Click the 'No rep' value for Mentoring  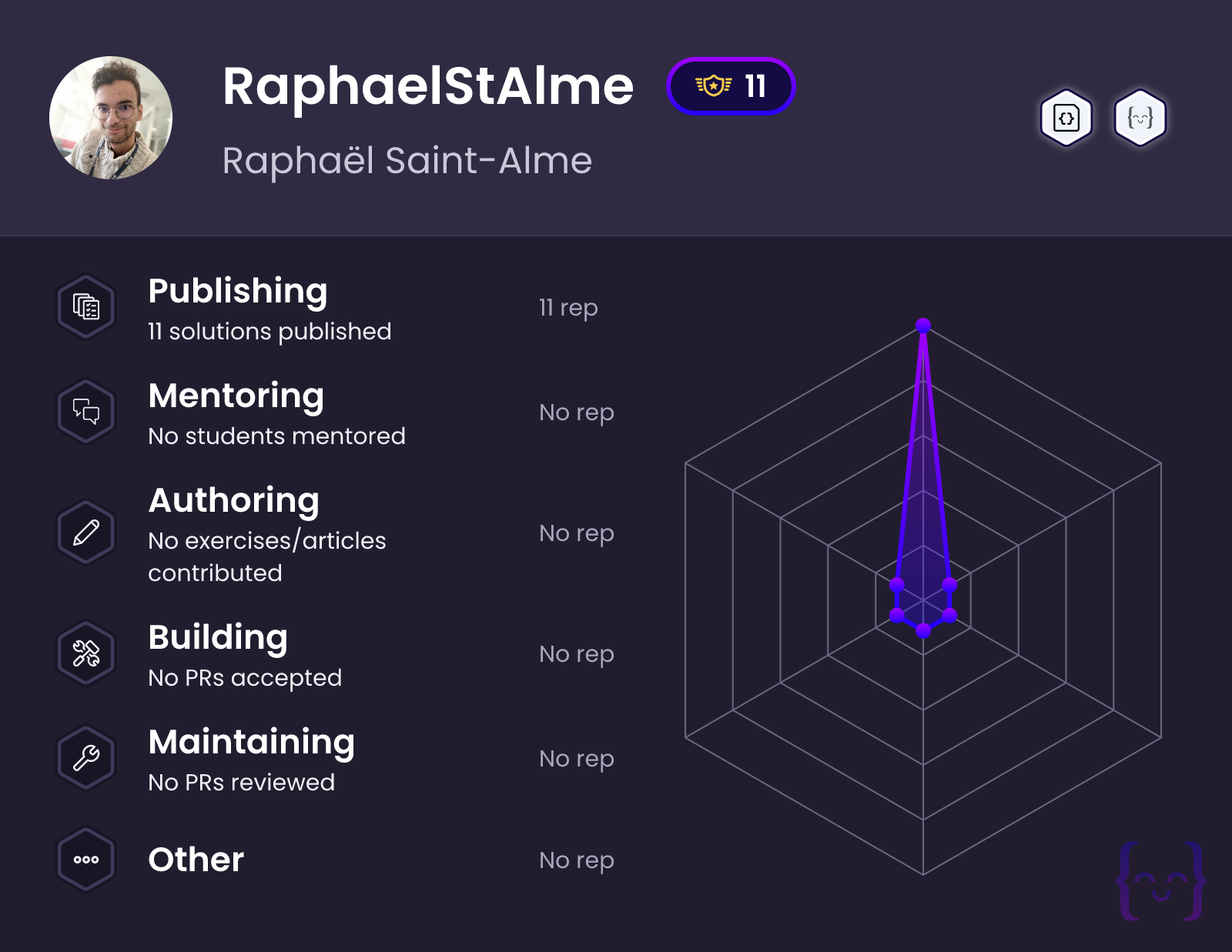pyautogui.click(x=577, y=413)
